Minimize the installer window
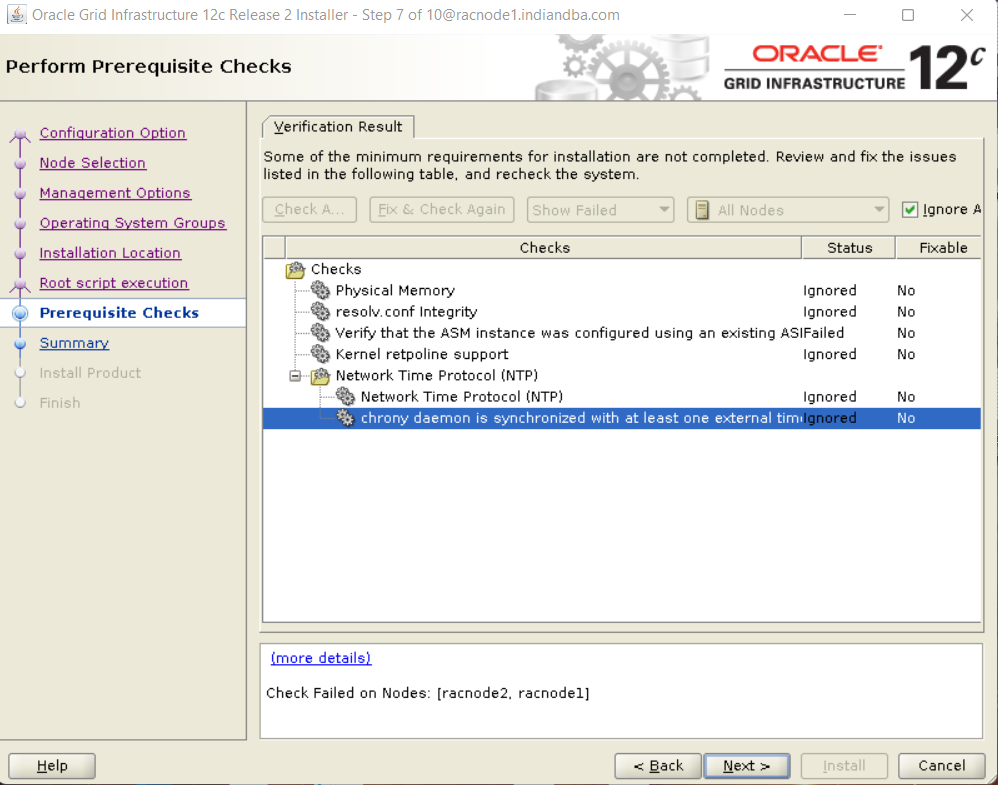 click(850, 15)
